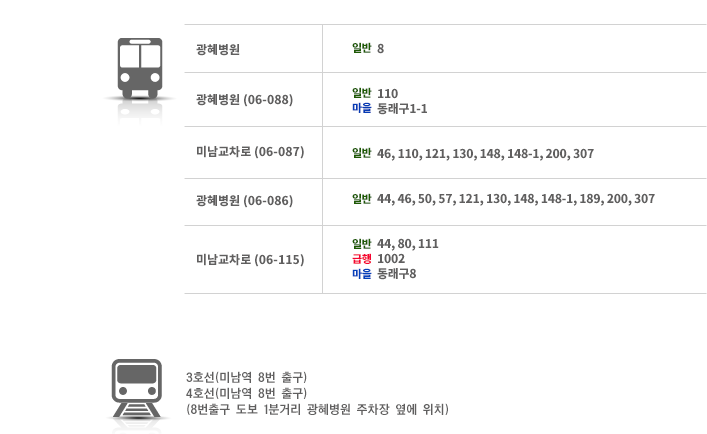Click the 동래구1-1 village bus text

402,109
